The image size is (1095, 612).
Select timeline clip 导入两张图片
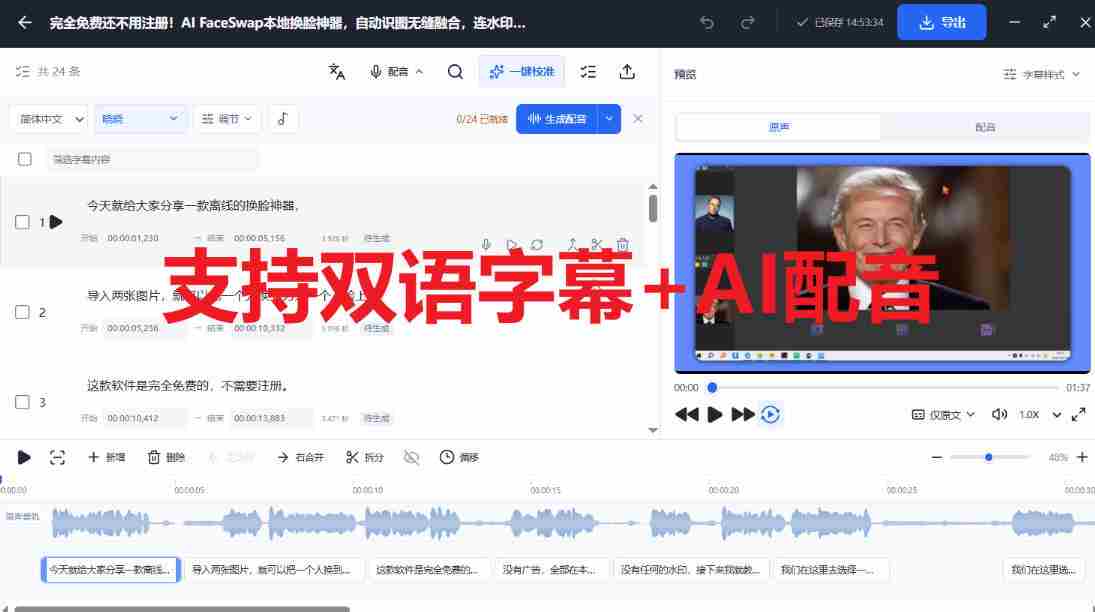[x=273, y=570]
